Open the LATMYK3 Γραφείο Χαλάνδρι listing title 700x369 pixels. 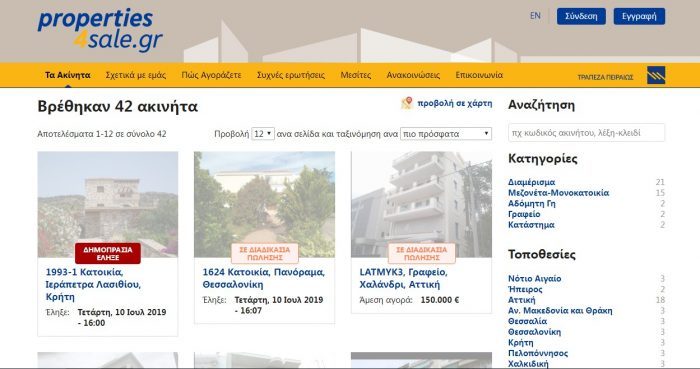coord(403,278)
